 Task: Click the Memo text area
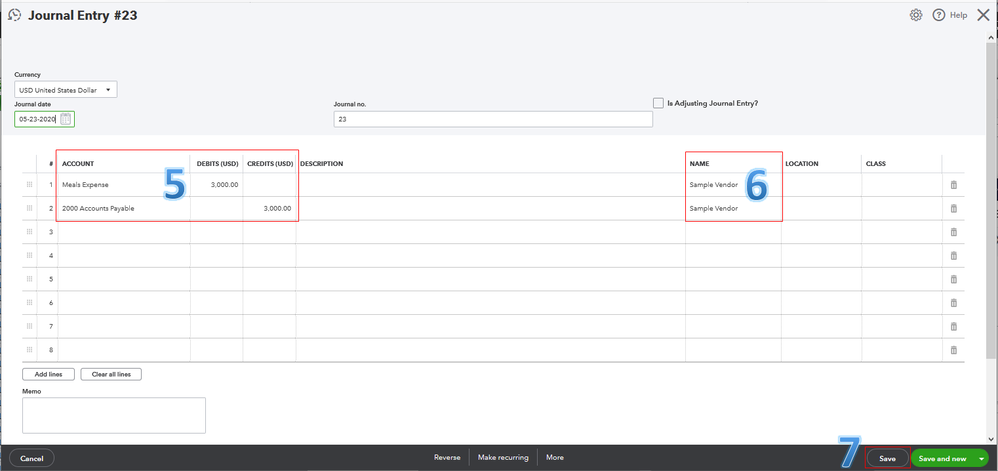click(114, 415)
